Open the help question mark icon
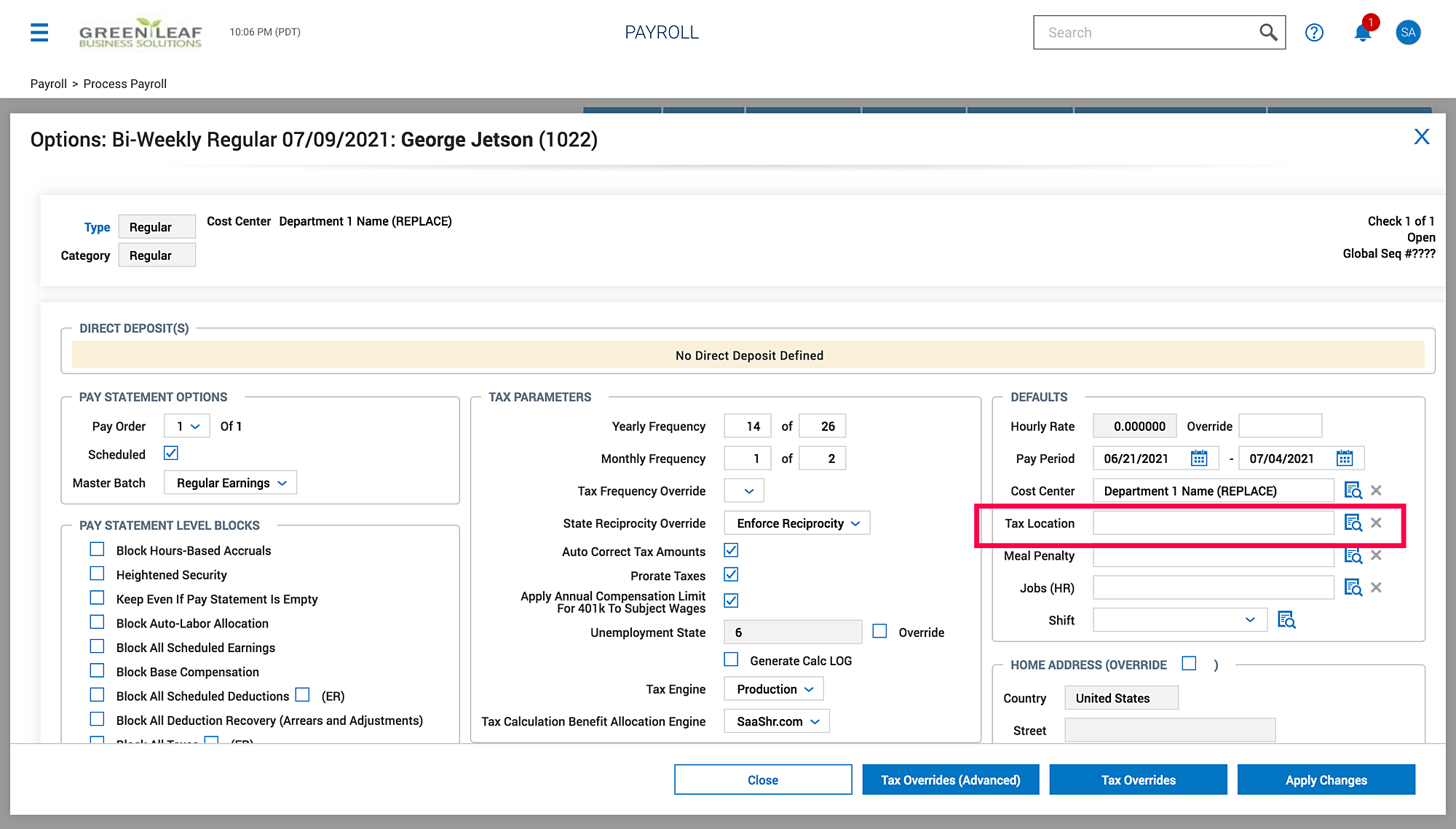The image size is (1456, 829). 1314,32
